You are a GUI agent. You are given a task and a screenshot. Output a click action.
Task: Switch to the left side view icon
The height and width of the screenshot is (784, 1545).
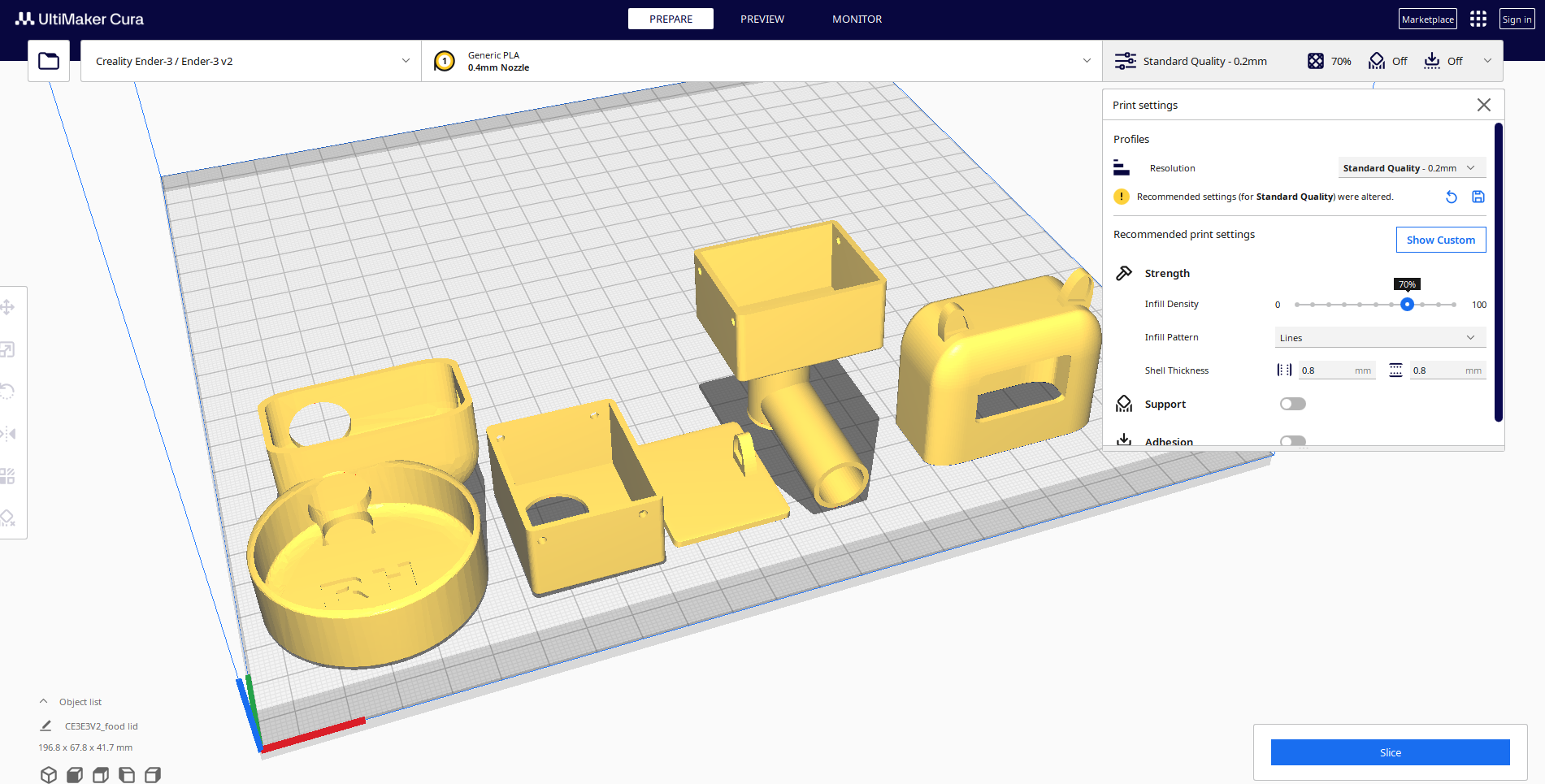click(x=127, y=775)
